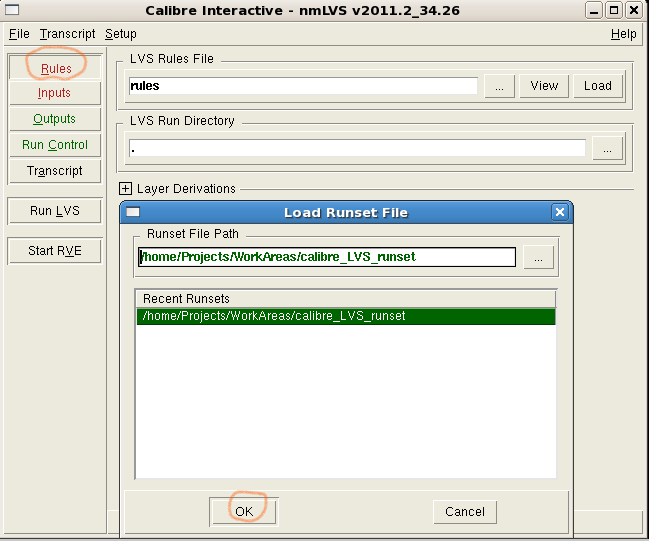Browse for LVS run directory with ellipsis button
Viewport: 649px width, 541px height.
(607, 148)
